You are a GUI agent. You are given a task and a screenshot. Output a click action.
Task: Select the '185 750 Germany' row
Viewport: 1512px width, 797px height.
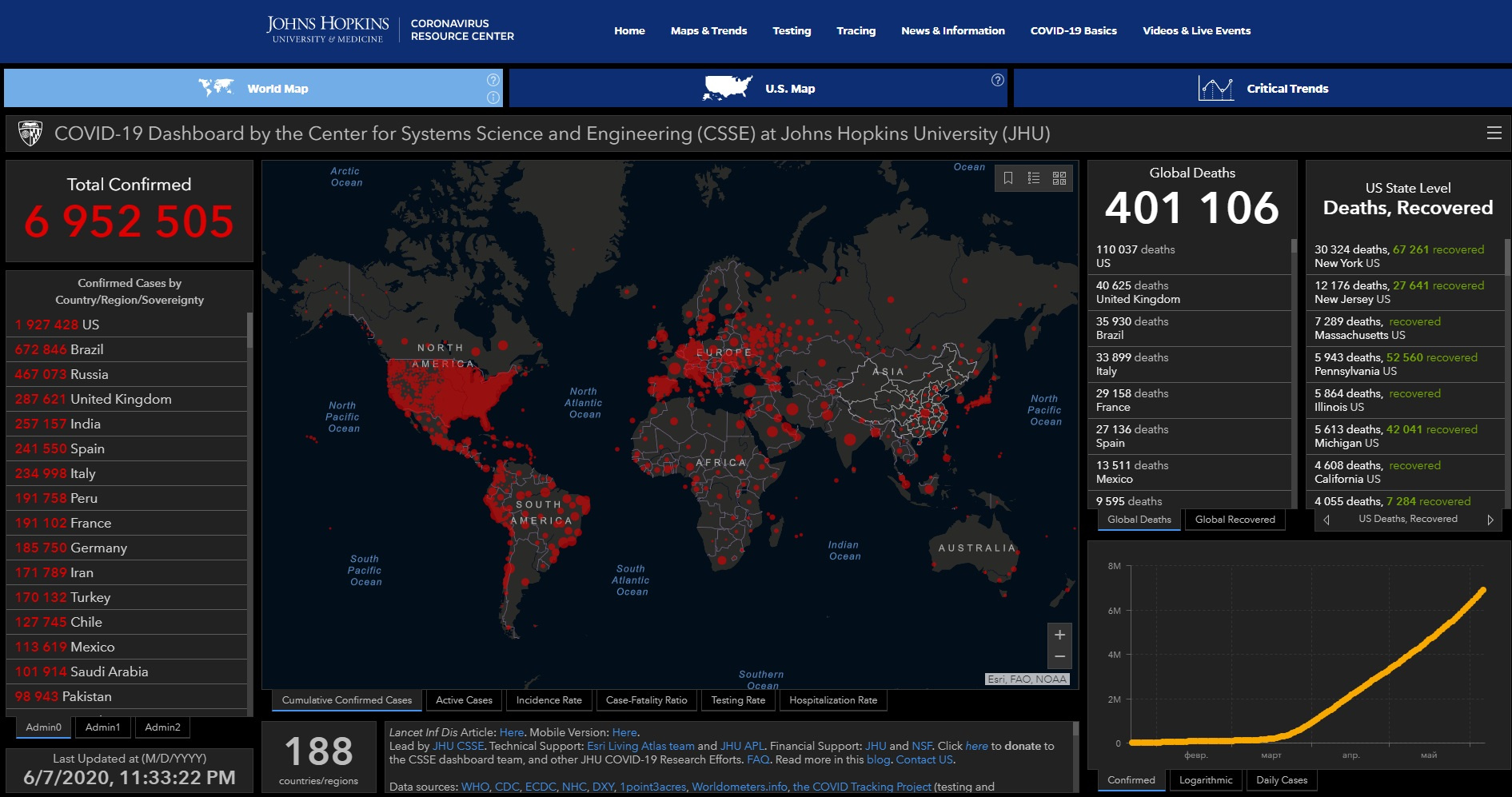128,548
